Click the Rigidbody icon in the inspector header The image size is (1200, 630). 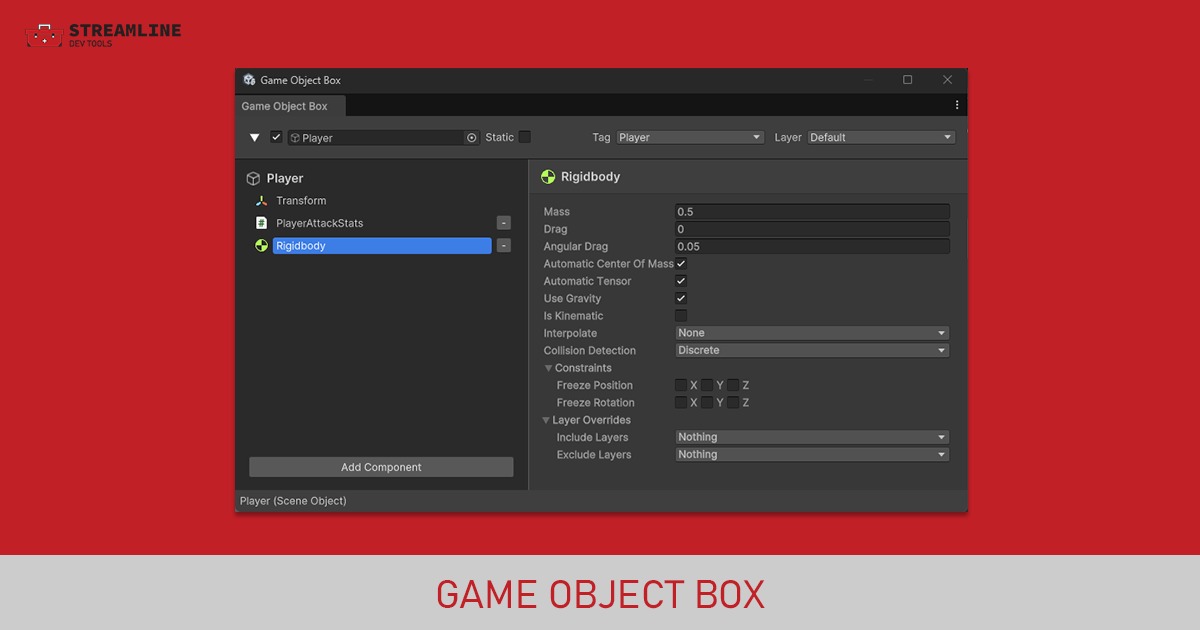[547, 176]
